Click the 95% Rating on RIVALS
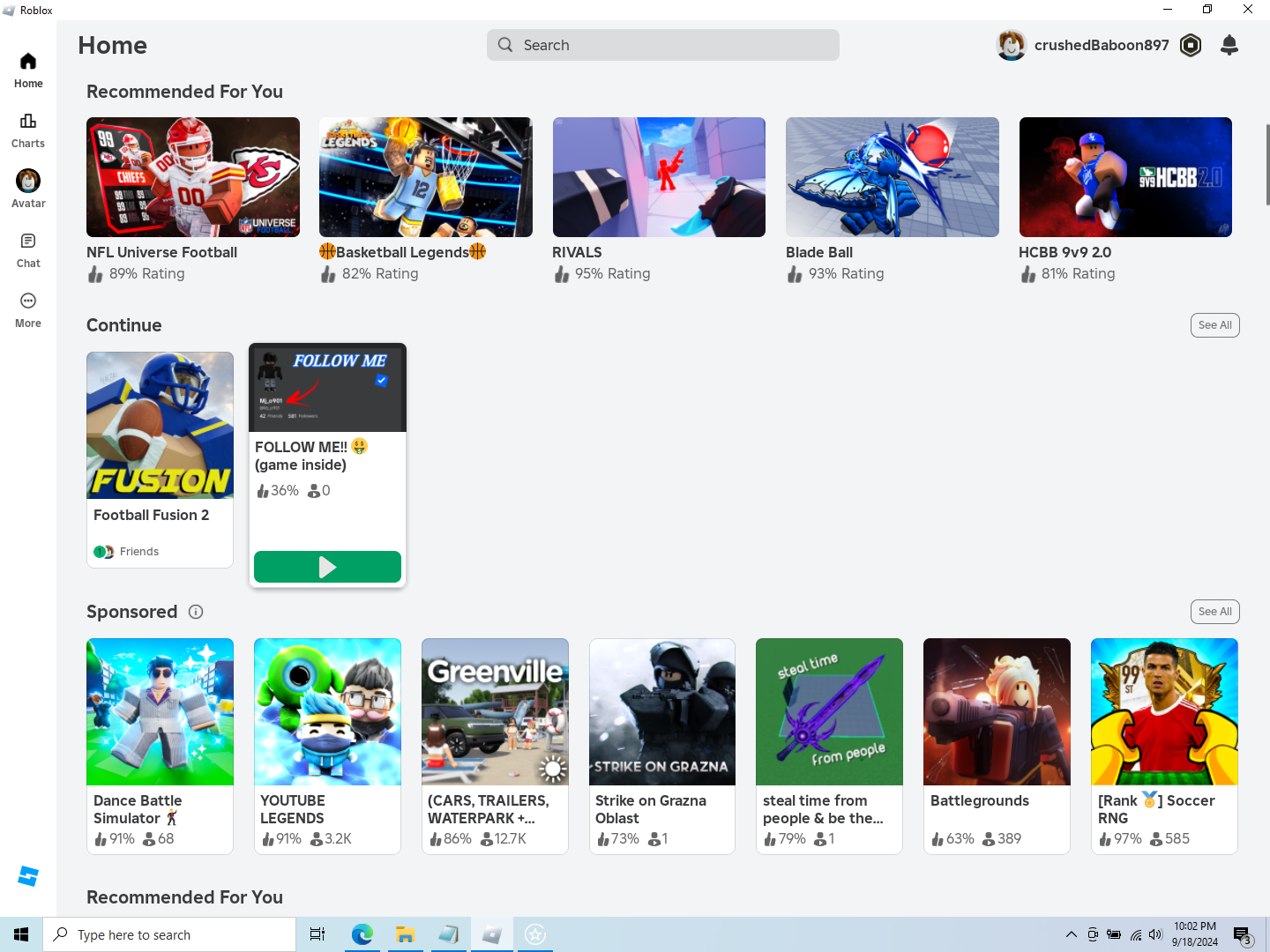 612,274
